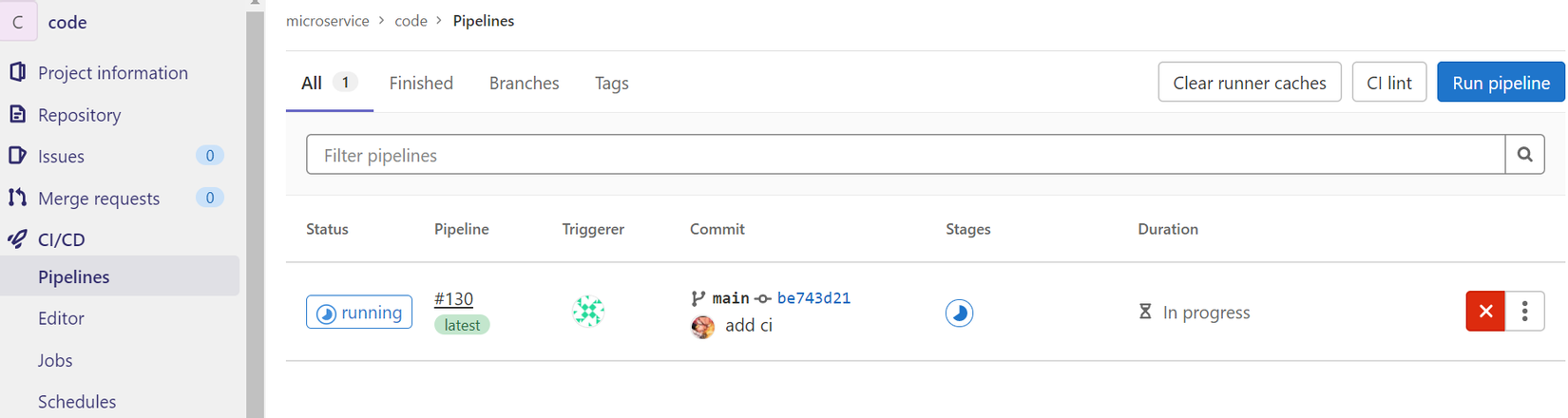Switch to the Branches tab
Viewport: 1568px width, 418px height.
(524, 84)
